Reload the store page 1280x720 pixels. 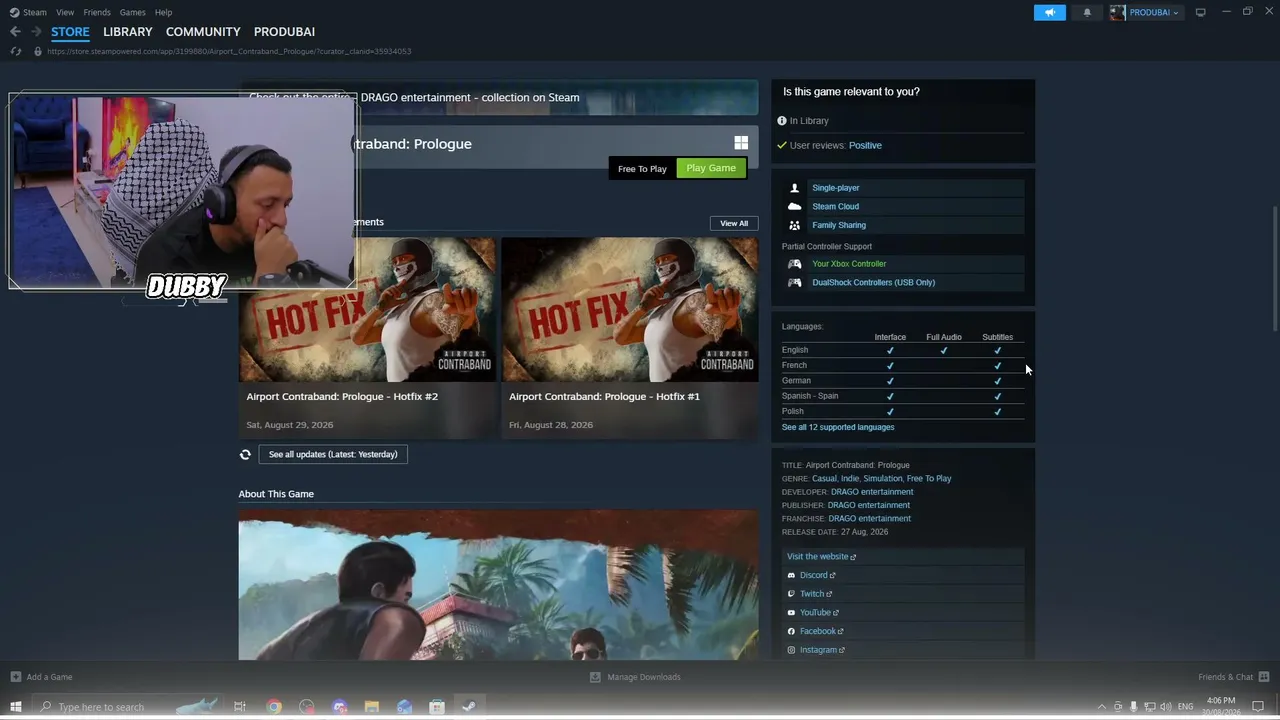coord(15,51)
